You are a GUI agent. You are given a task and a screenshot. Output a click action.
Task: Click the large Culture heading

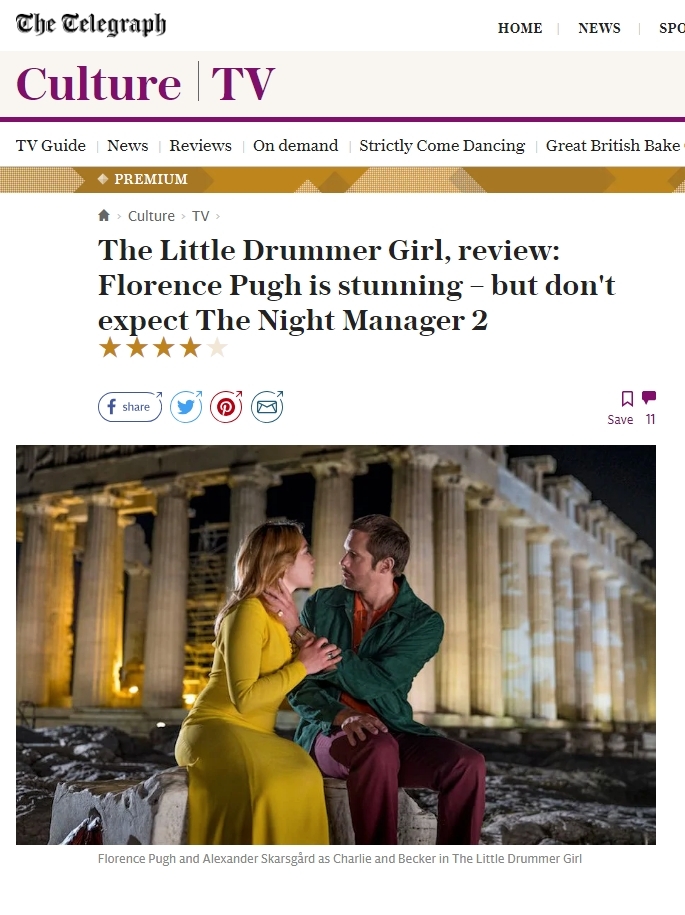pos(99,83)
